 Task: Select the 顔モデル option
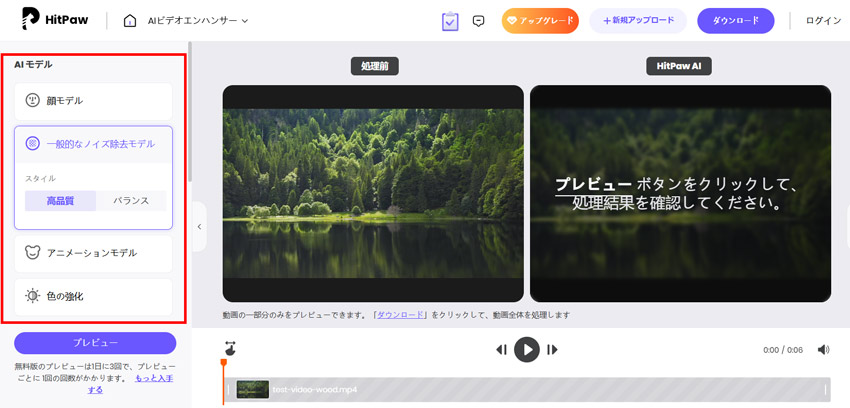tap(93, 101)
